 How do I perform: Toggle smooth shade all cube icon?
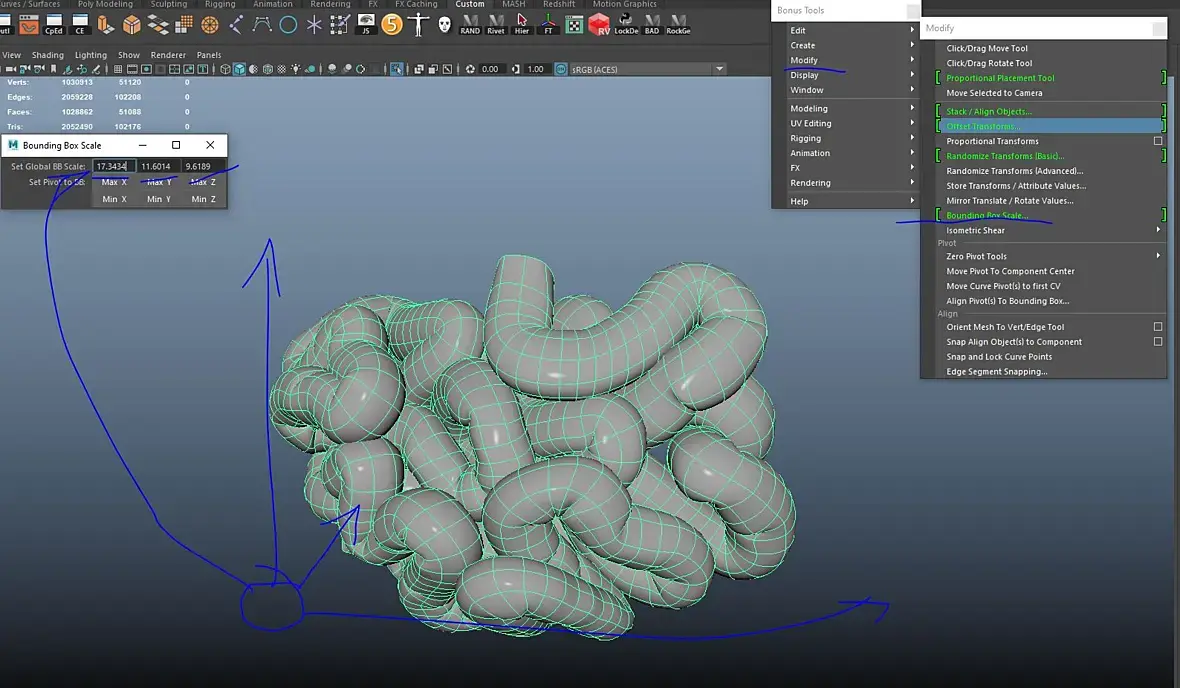pos(240,69)
